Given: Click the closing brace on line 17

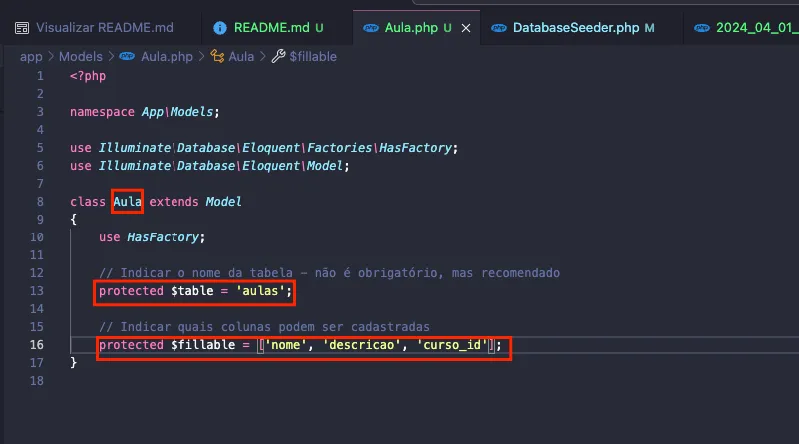Looking at the screenshot, I should point(73,362).
